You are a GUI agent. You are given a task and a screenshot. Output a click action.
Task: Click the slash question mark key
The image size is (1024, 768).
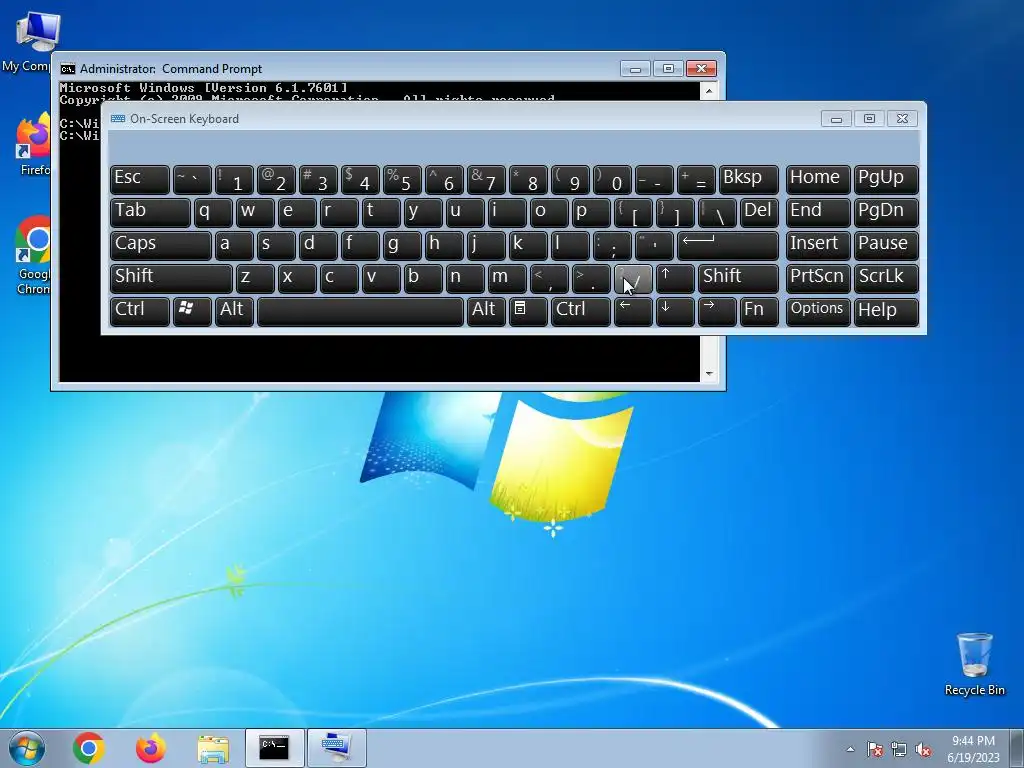pos(633,279)
